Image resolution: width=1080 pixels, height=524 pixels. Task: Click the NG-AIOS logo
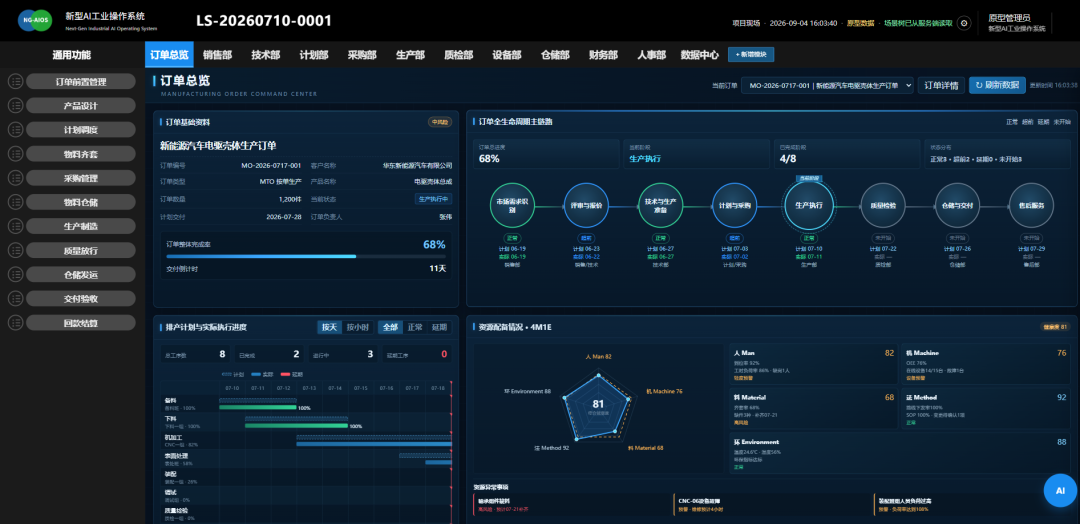click(37, 21)
